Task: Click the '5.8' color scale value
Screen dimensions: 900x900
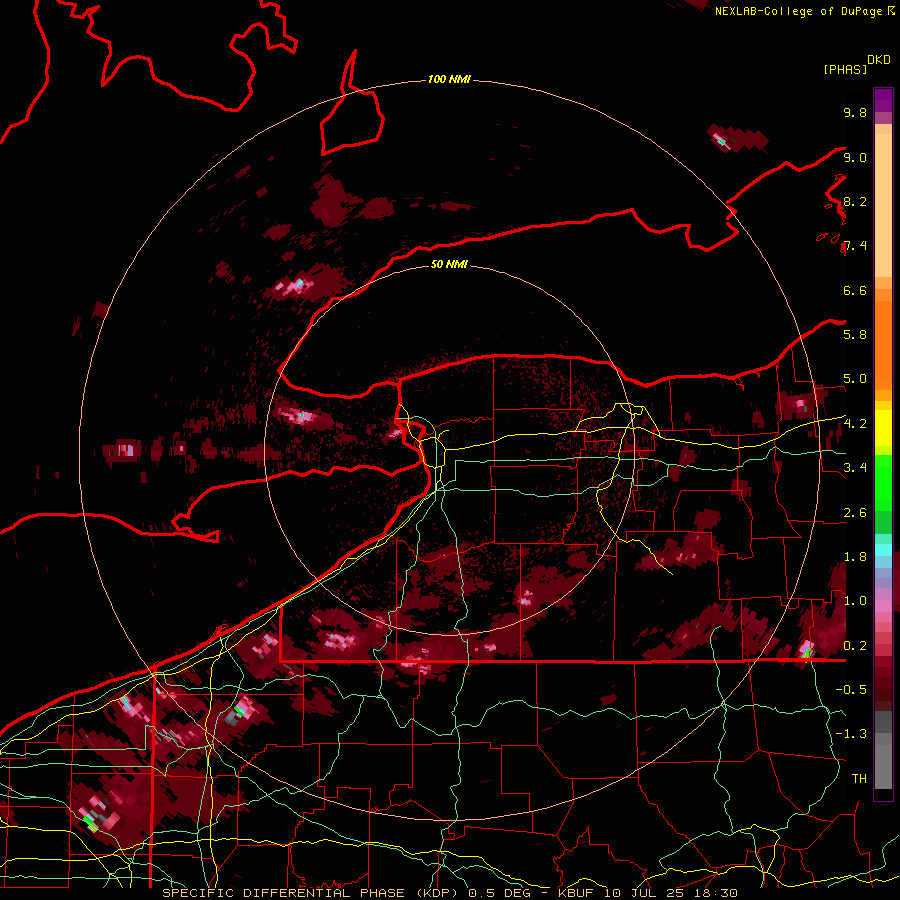Action: (855, 334)
